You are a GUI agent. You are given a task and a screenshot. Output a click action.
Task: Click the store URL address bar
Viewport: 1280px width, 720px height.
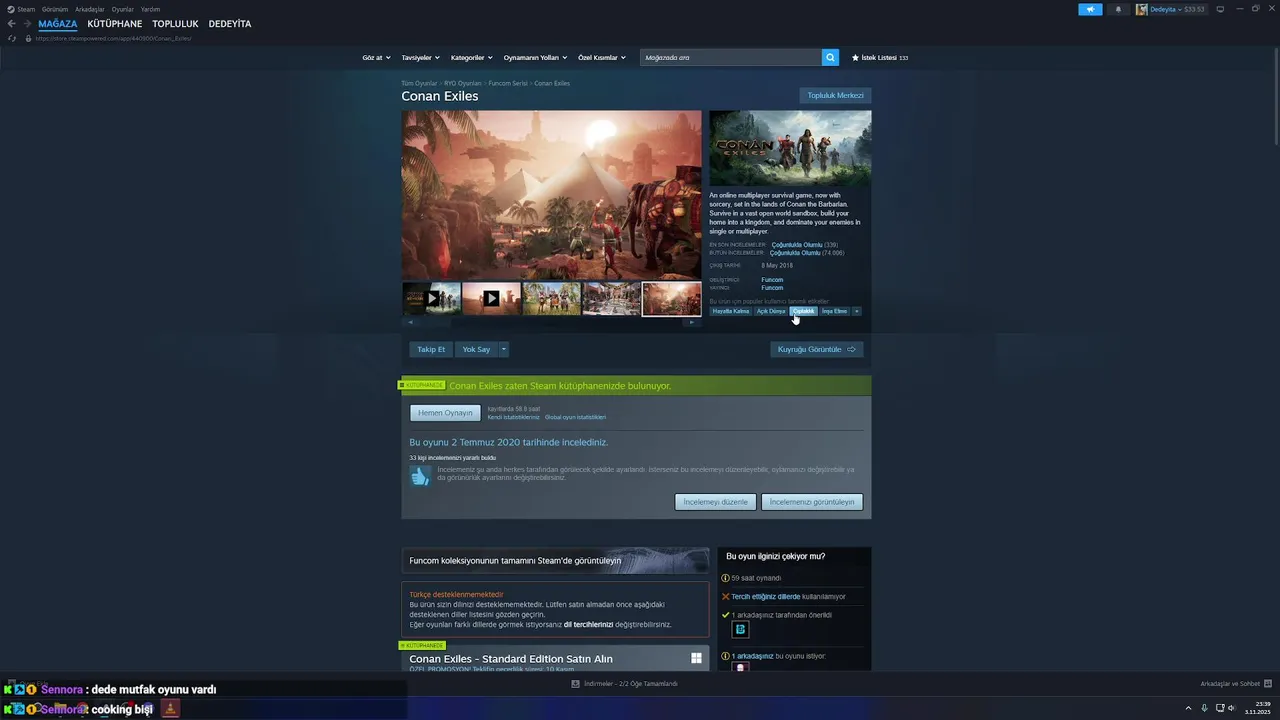pyautogui.click(x=113, y=38)
